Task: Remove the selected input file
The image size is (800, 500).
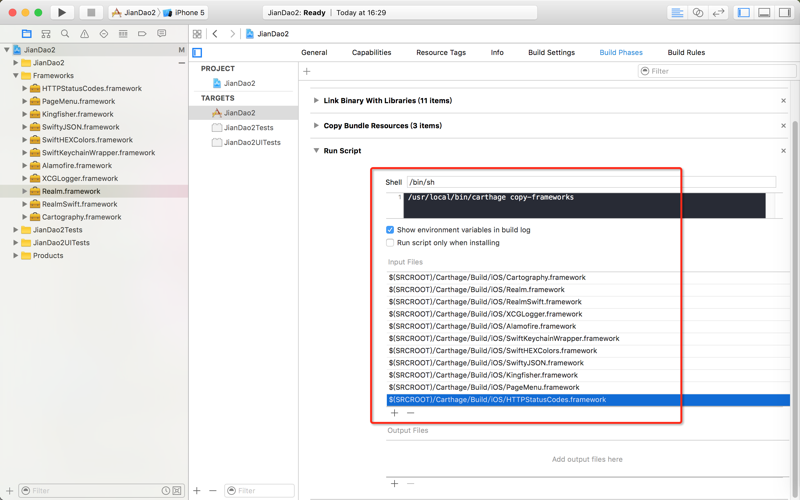Action: (x=411, y=413)
